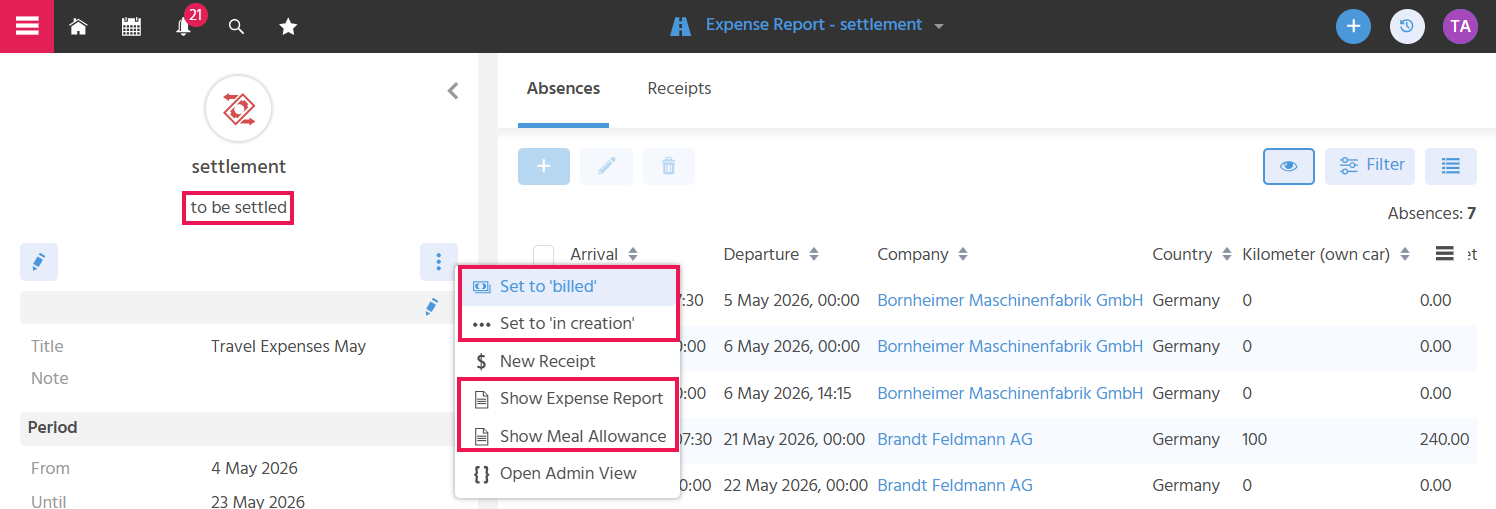1496x509 pixels.
Task: Open Brandt Feldmann AG link in 22 May row
Action: coord(955,485)
